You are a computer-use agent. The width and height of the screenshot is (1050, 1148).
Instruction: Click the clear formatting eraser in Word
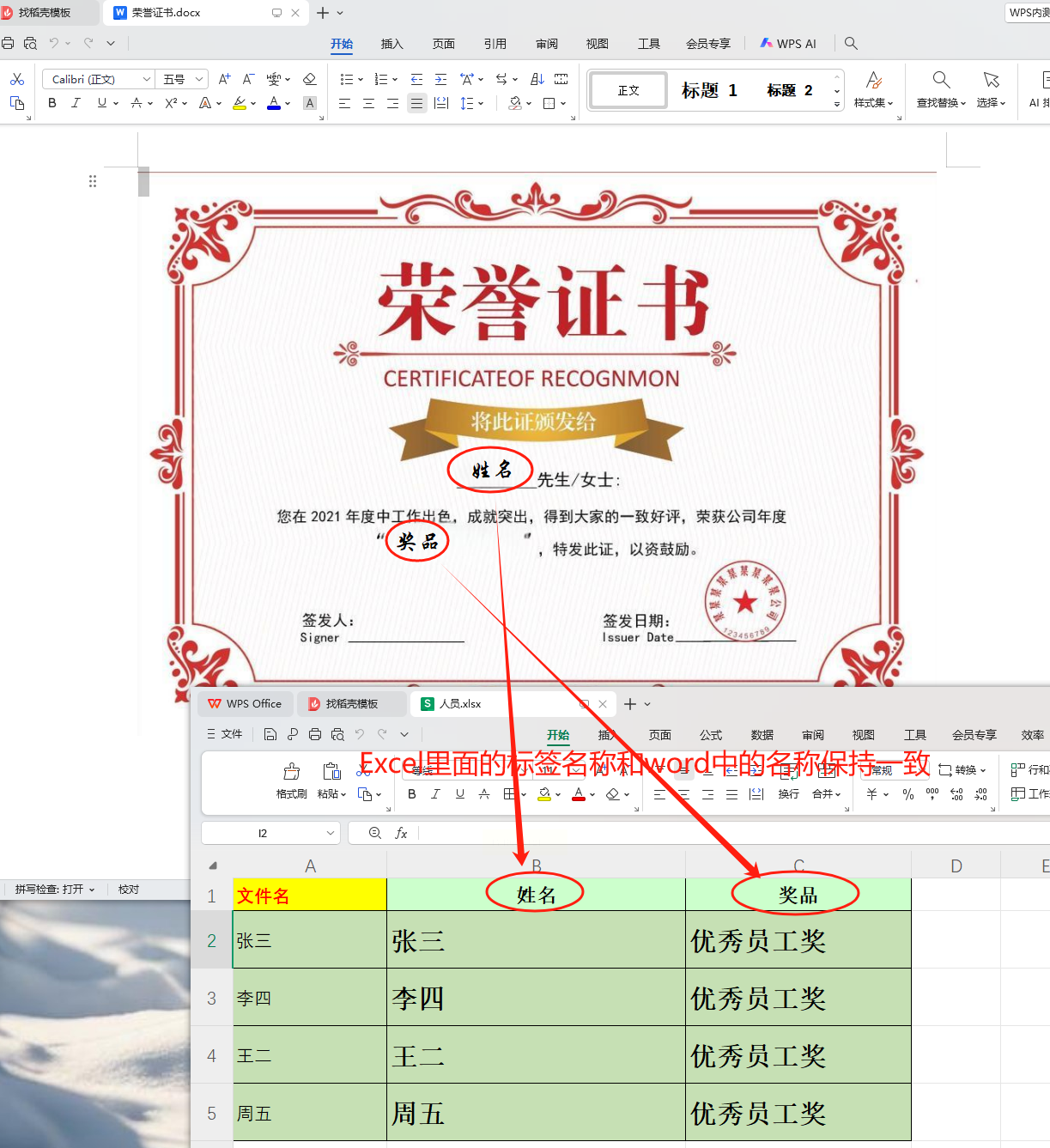310,79
